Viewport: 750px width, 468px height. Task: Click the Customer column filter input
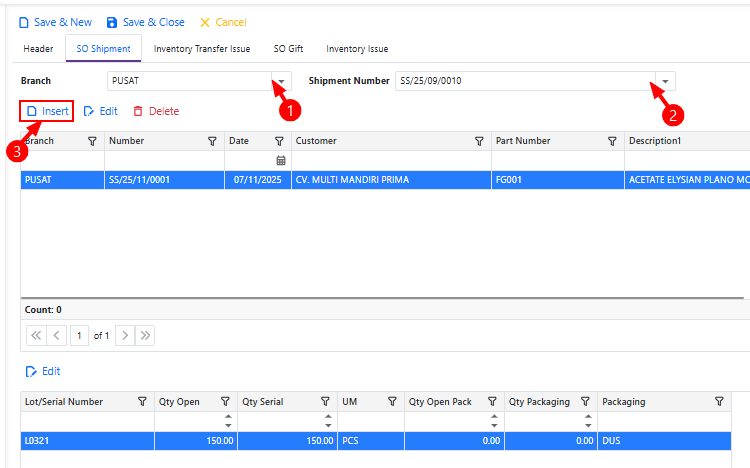tap(391, 160)
